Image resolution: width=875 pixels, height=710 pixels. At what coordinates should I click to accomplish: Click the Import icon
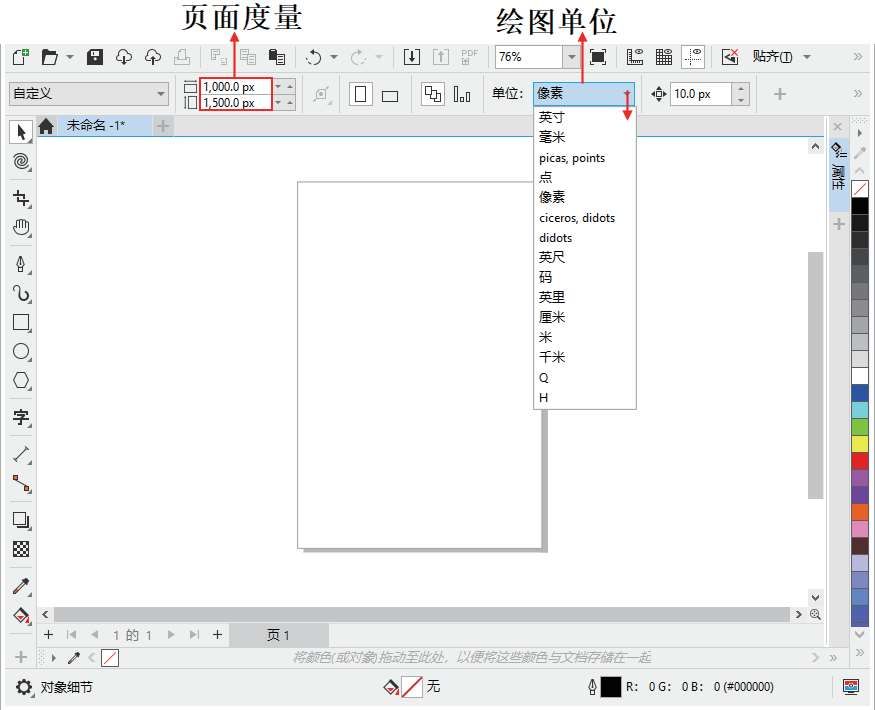pos(412,57)
